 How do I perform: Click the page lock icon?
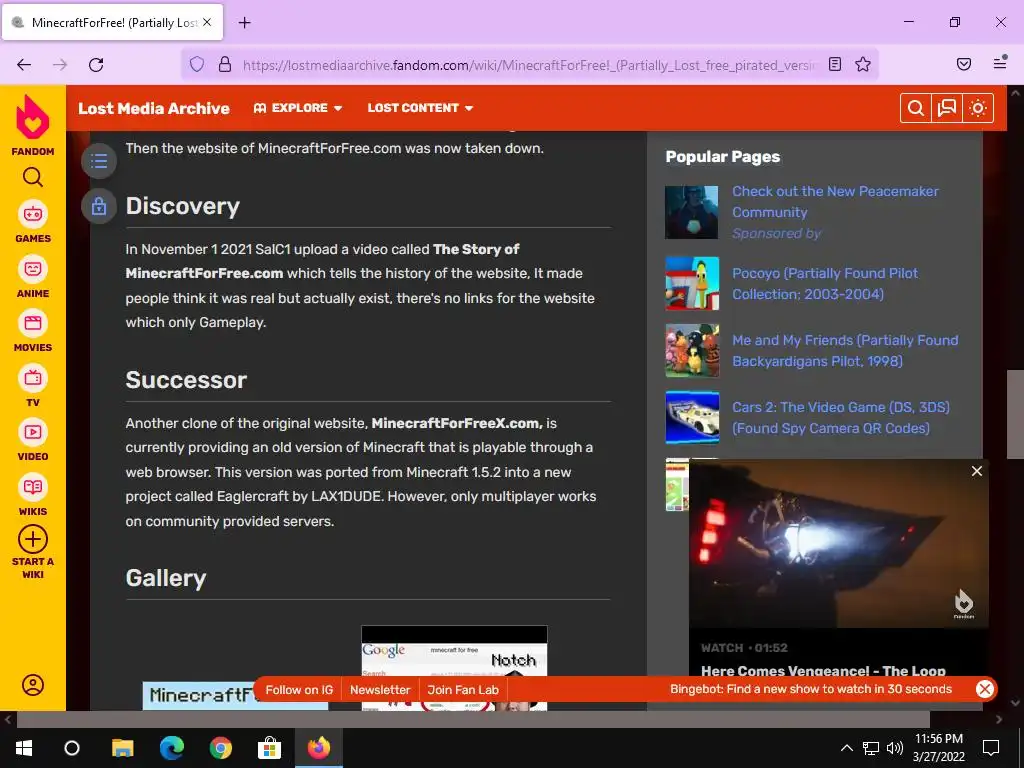pyautogui.click(x=99, y=206)
